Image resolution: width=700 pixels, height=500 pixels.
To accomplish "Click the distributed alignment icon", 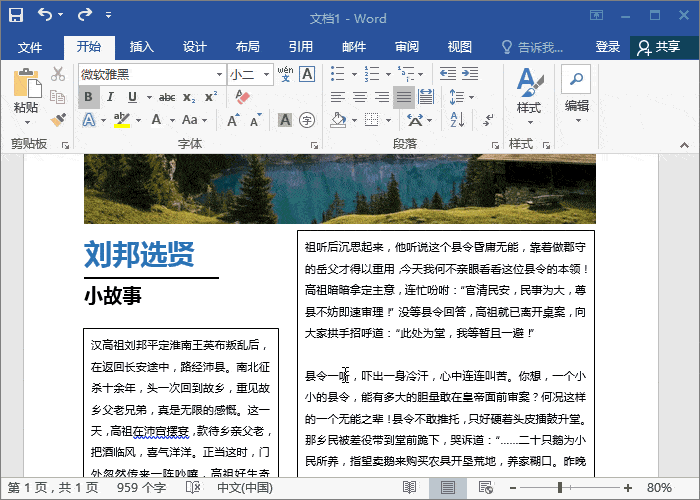I will click(x=426, y=97).
